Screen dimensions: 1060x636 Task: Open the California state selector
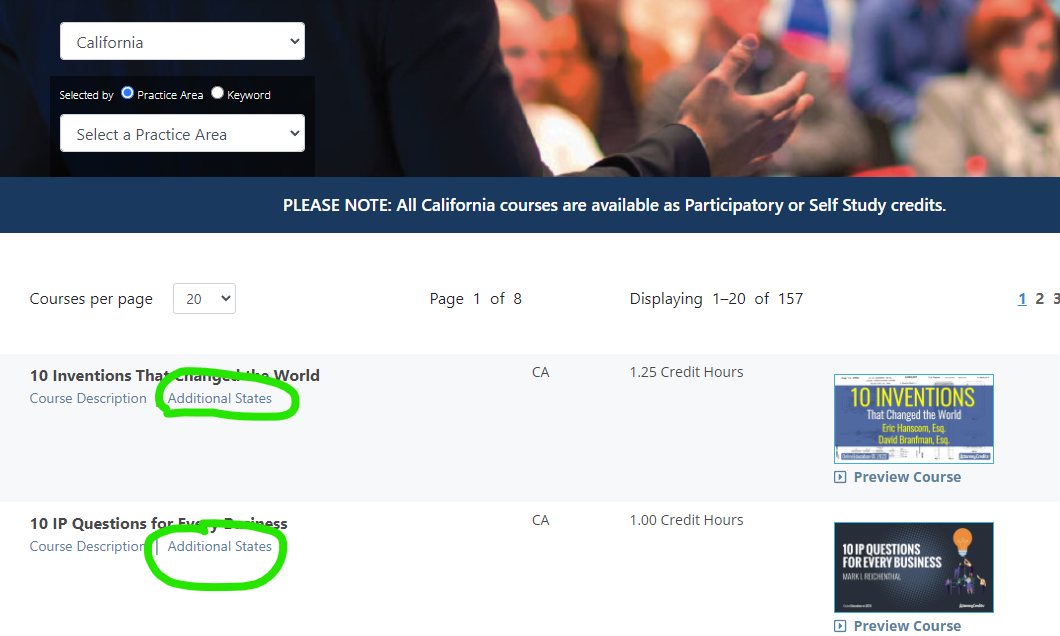[182, 41]
